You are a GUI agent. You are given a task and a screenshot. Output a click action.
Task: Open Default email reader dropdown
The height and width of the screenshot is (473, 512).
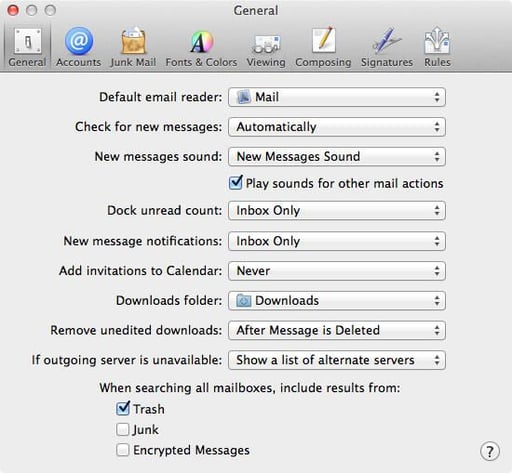tap(337, 97)
